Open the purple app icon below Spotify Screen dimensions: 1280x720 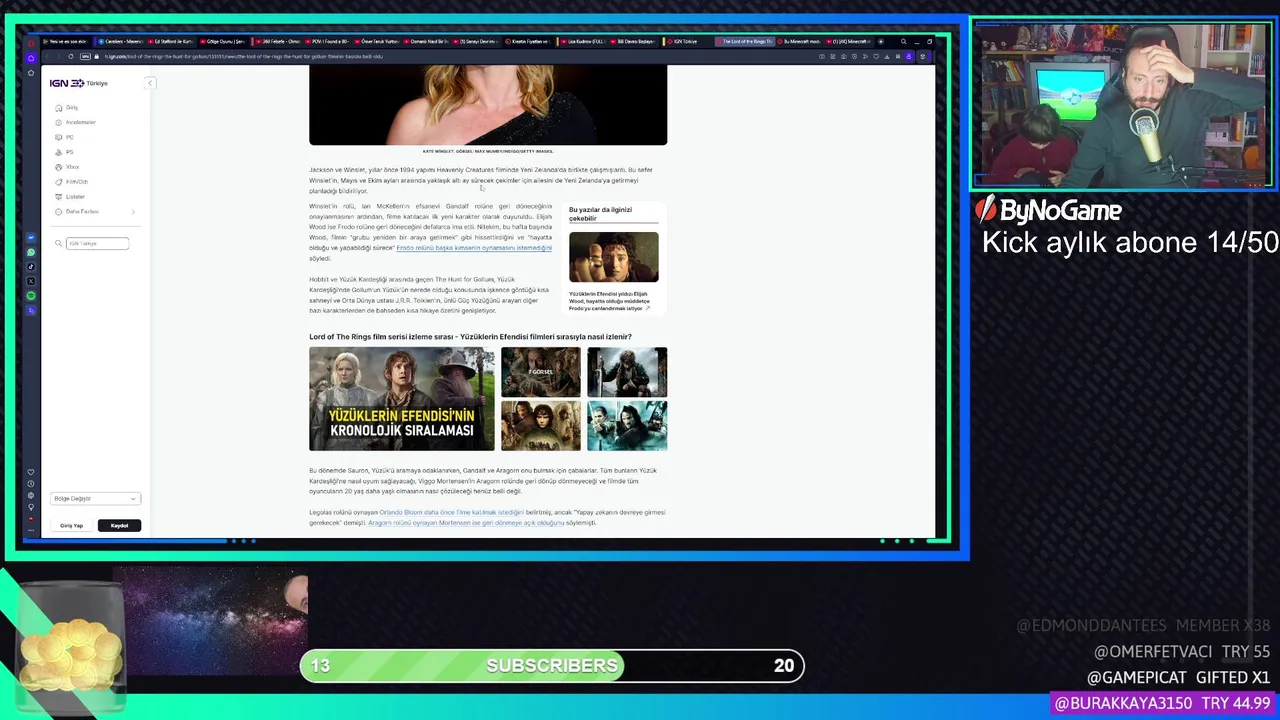(31, 310)
